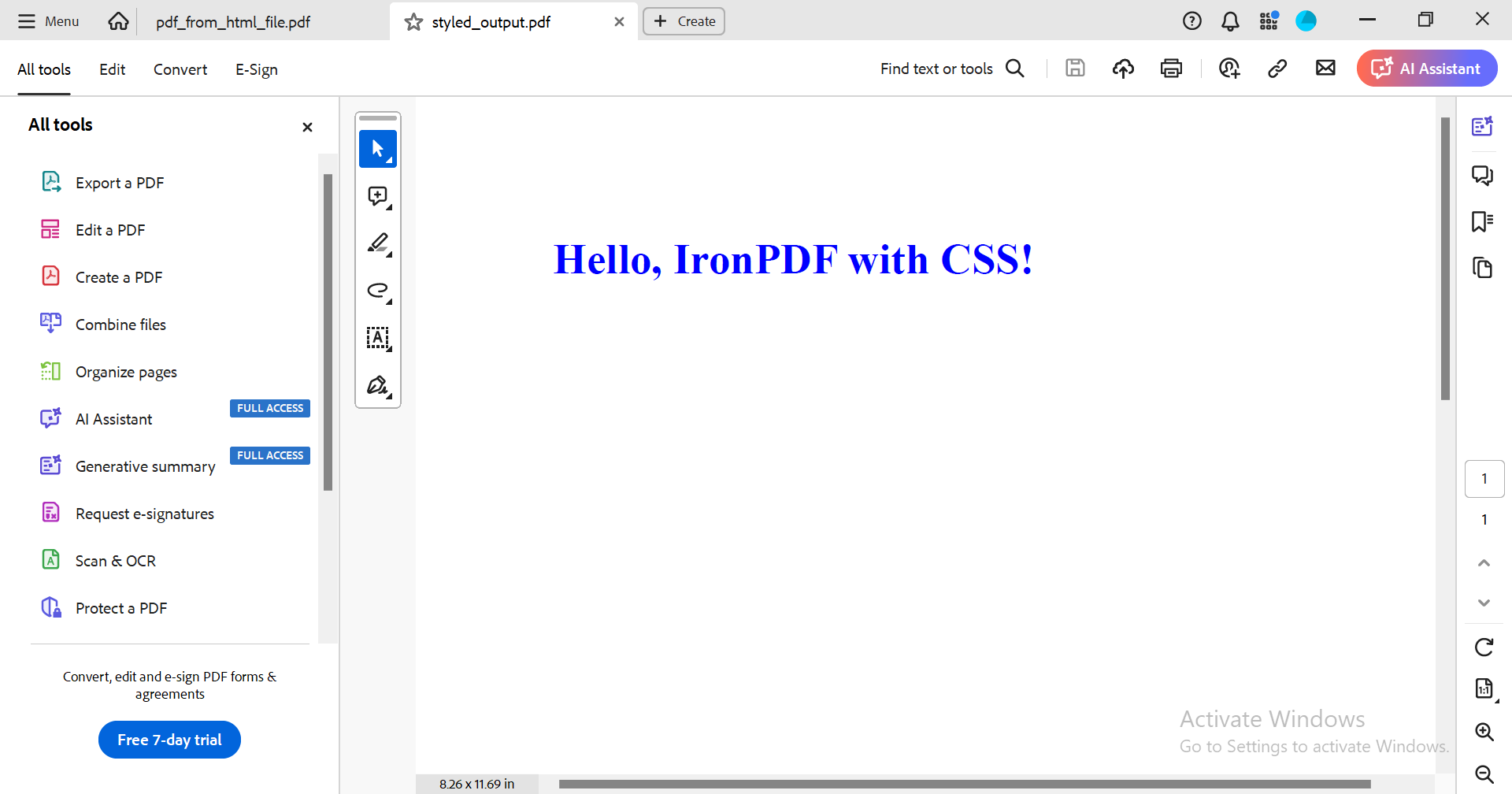Star the styled_output.pdf tab as favorite
The height and width of the screenshot is (794, 1512).
click(x=413, y=22)
